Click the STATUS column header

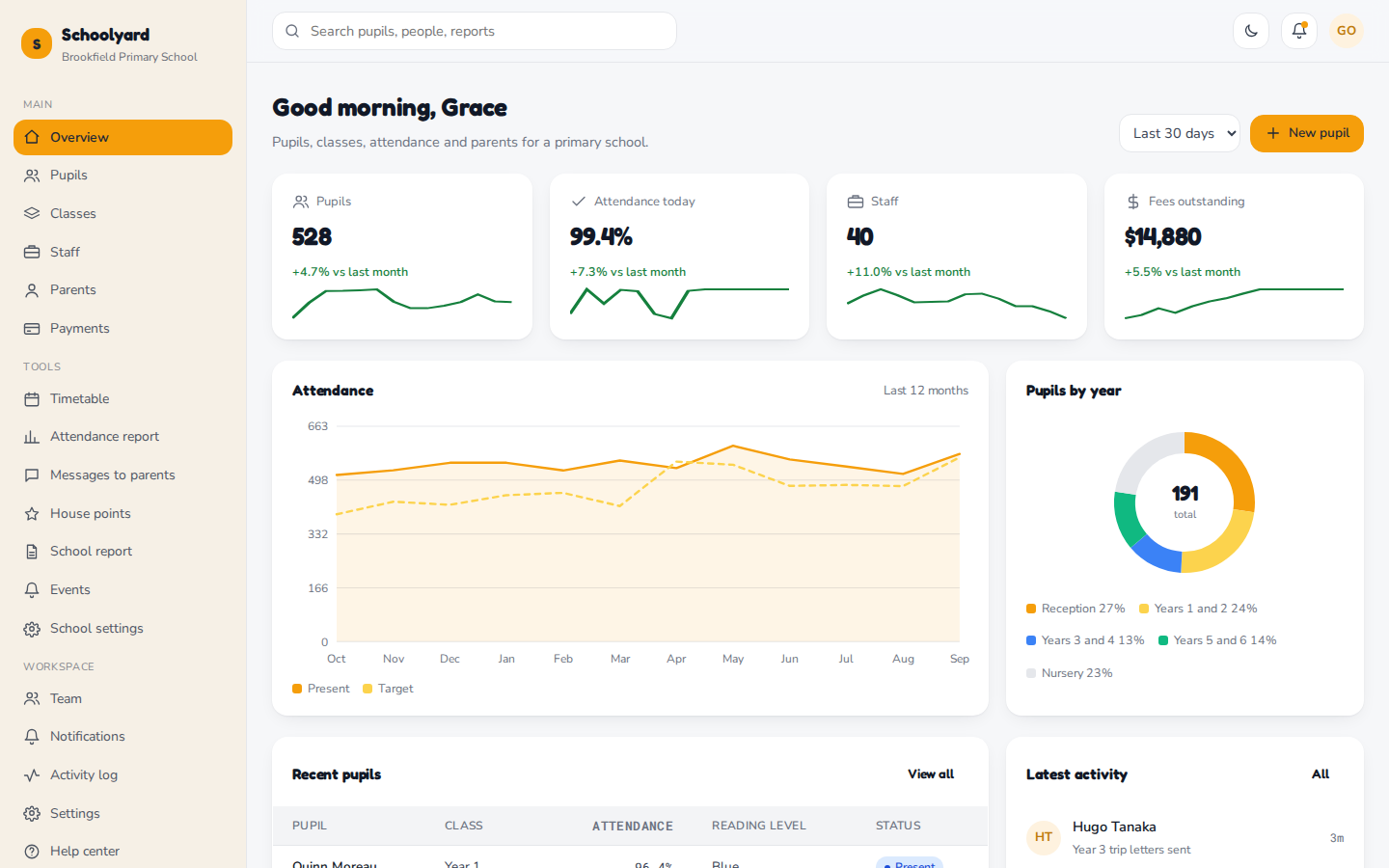898,826
